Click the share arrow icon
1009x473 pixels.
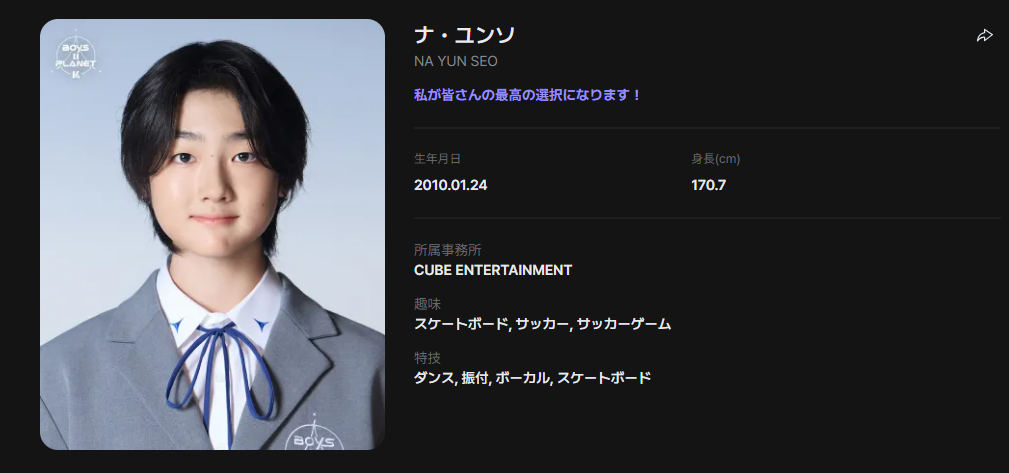click(x=985, y=35)
